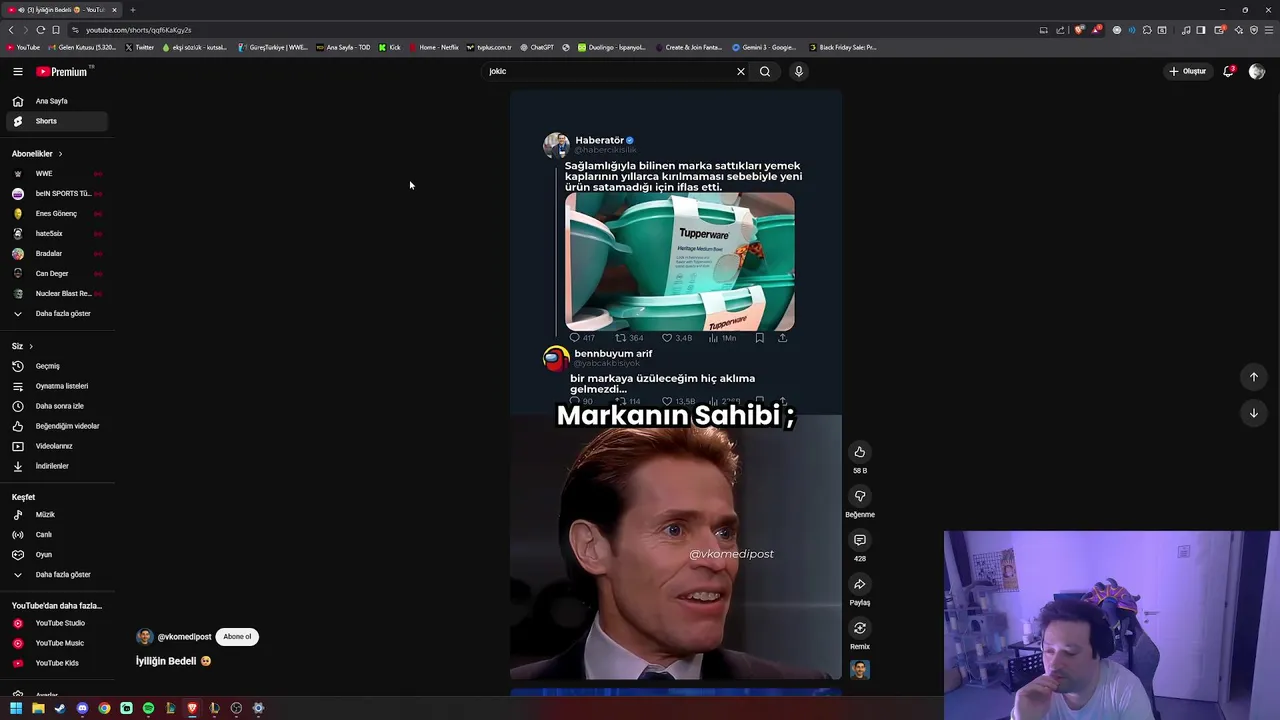This screenshot has height=720, width=1280.
Task: Go to previous short with up arrow
Action: point(1253,377)
